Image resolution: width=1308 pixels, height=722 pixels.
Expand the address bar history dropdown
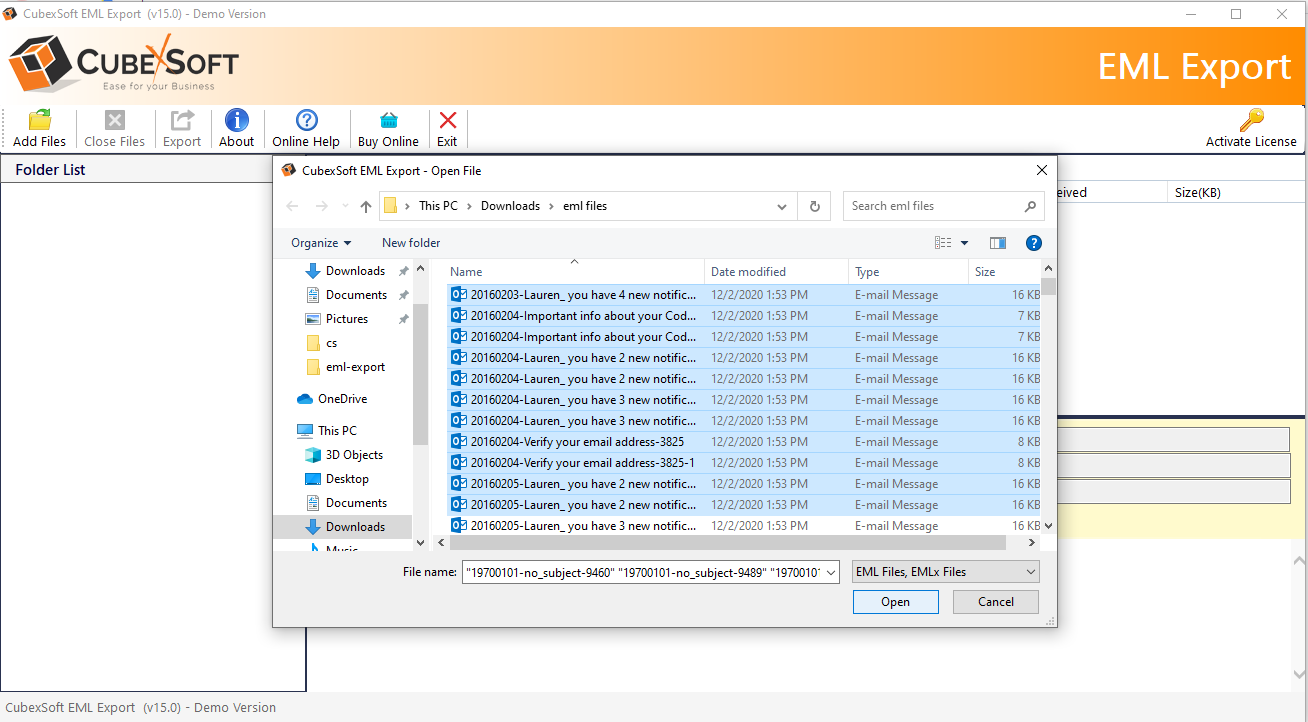tap(782, 206)
